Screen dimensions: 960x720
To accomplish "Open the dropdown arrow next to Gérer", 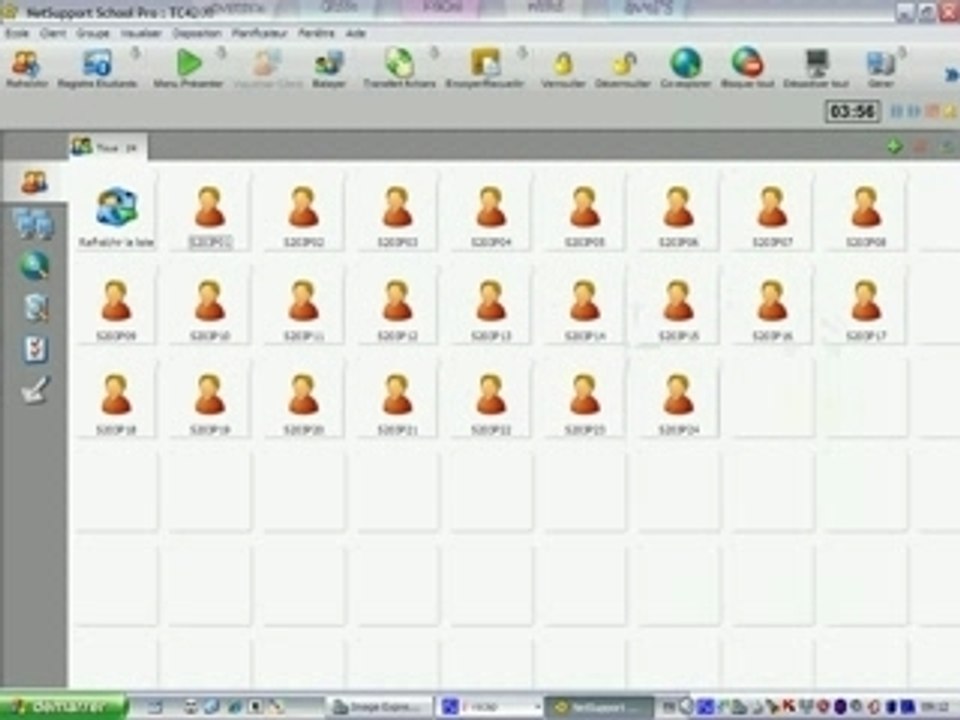I will (x=902, y=54).
